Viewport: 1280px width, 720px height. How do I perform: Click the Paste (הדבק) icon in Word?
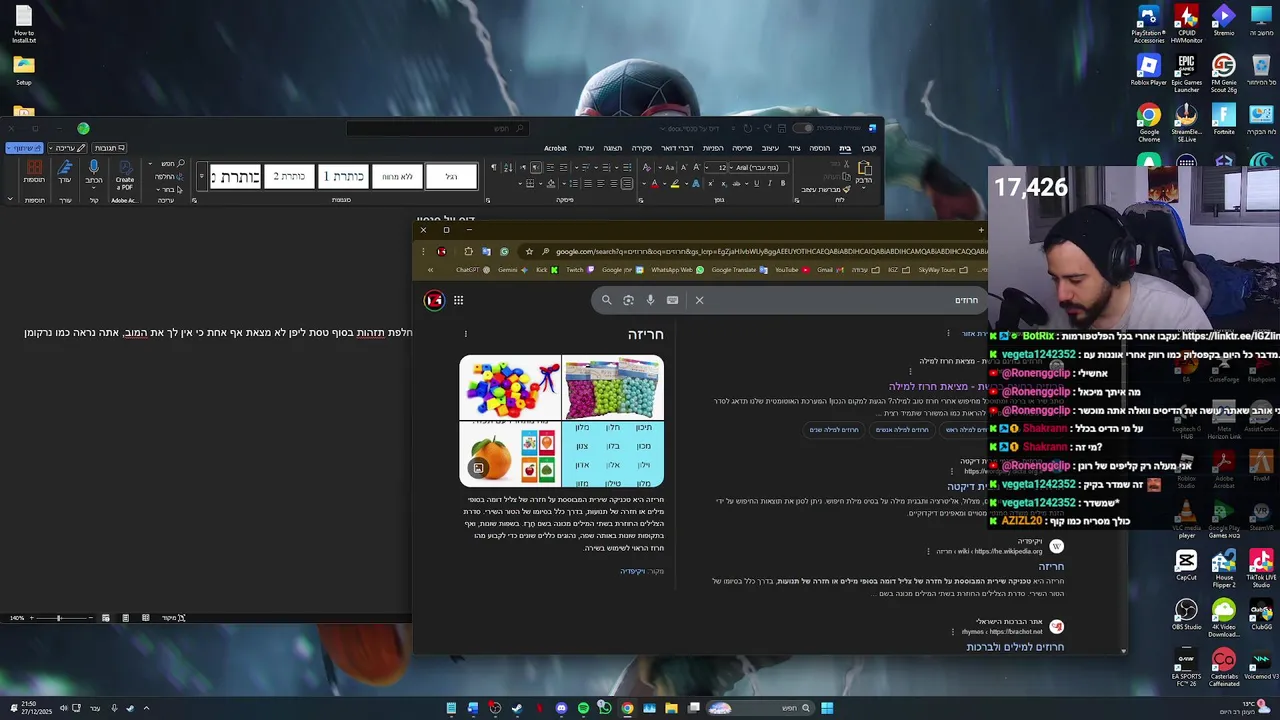pos(865,168)
